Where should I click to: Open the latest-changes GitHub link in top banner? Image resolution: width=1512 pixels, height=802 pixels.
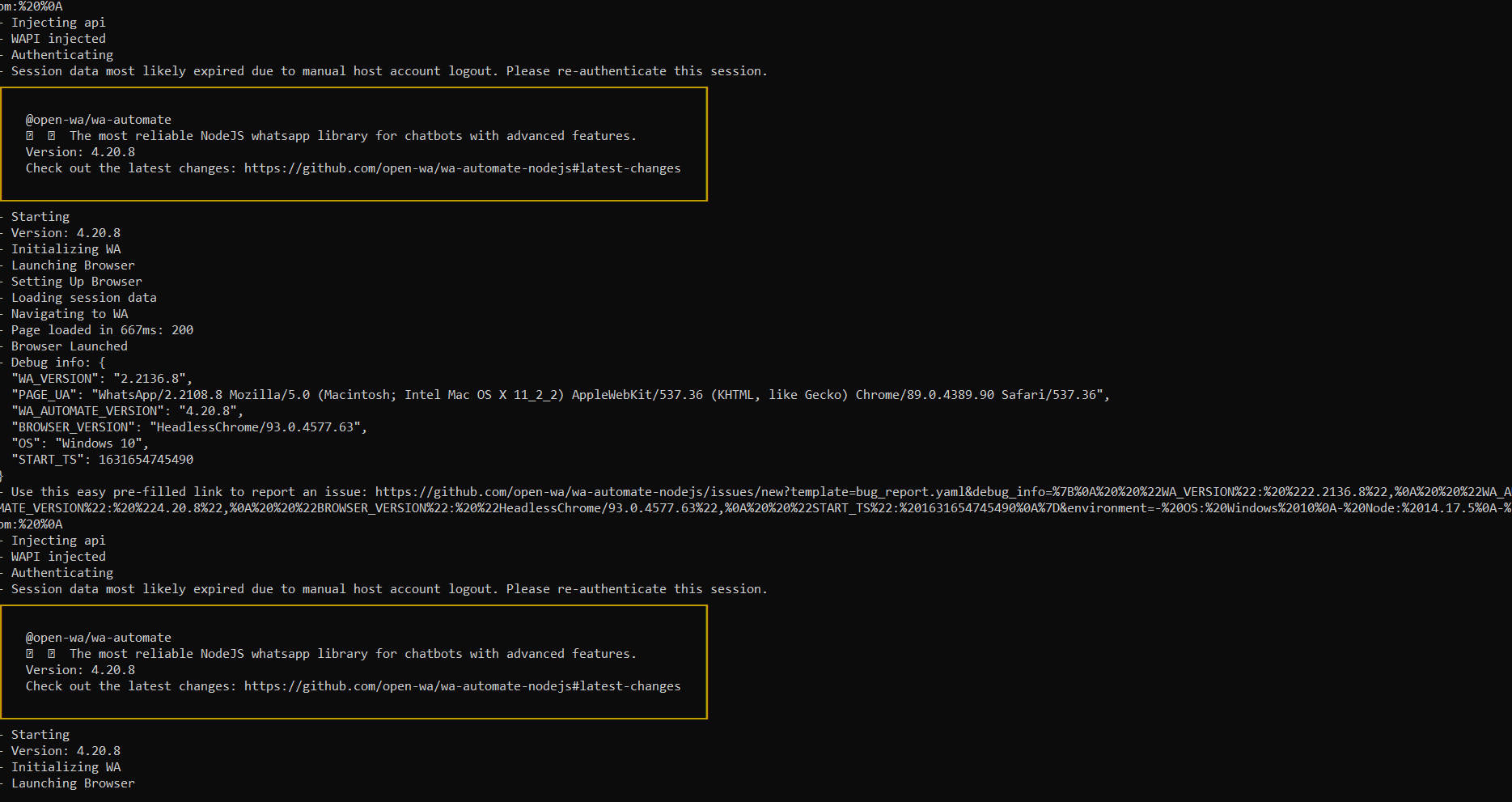[x=462, y=168]
